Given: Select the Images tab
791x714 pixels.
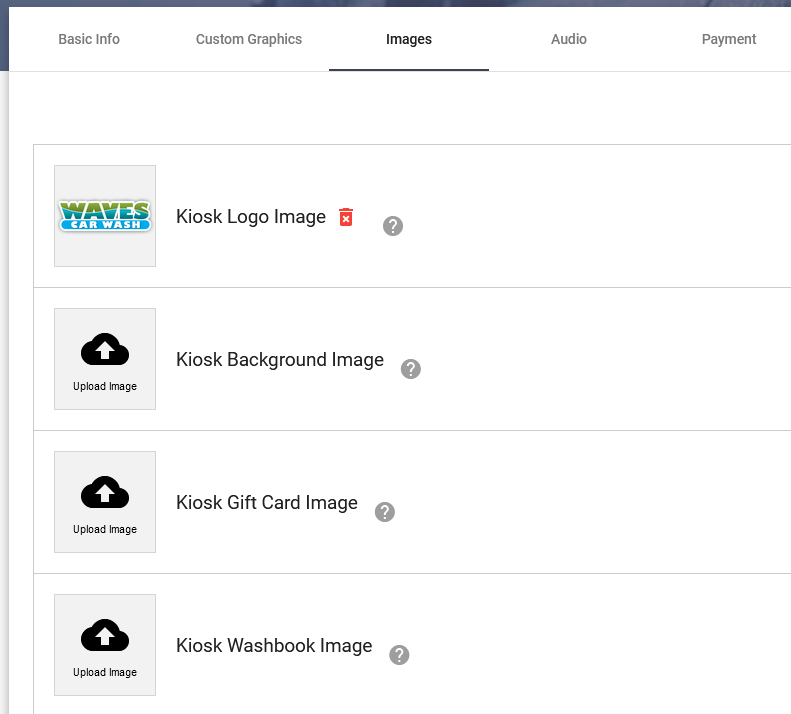Looking at the screenshot, I should (x=409, y=39).
